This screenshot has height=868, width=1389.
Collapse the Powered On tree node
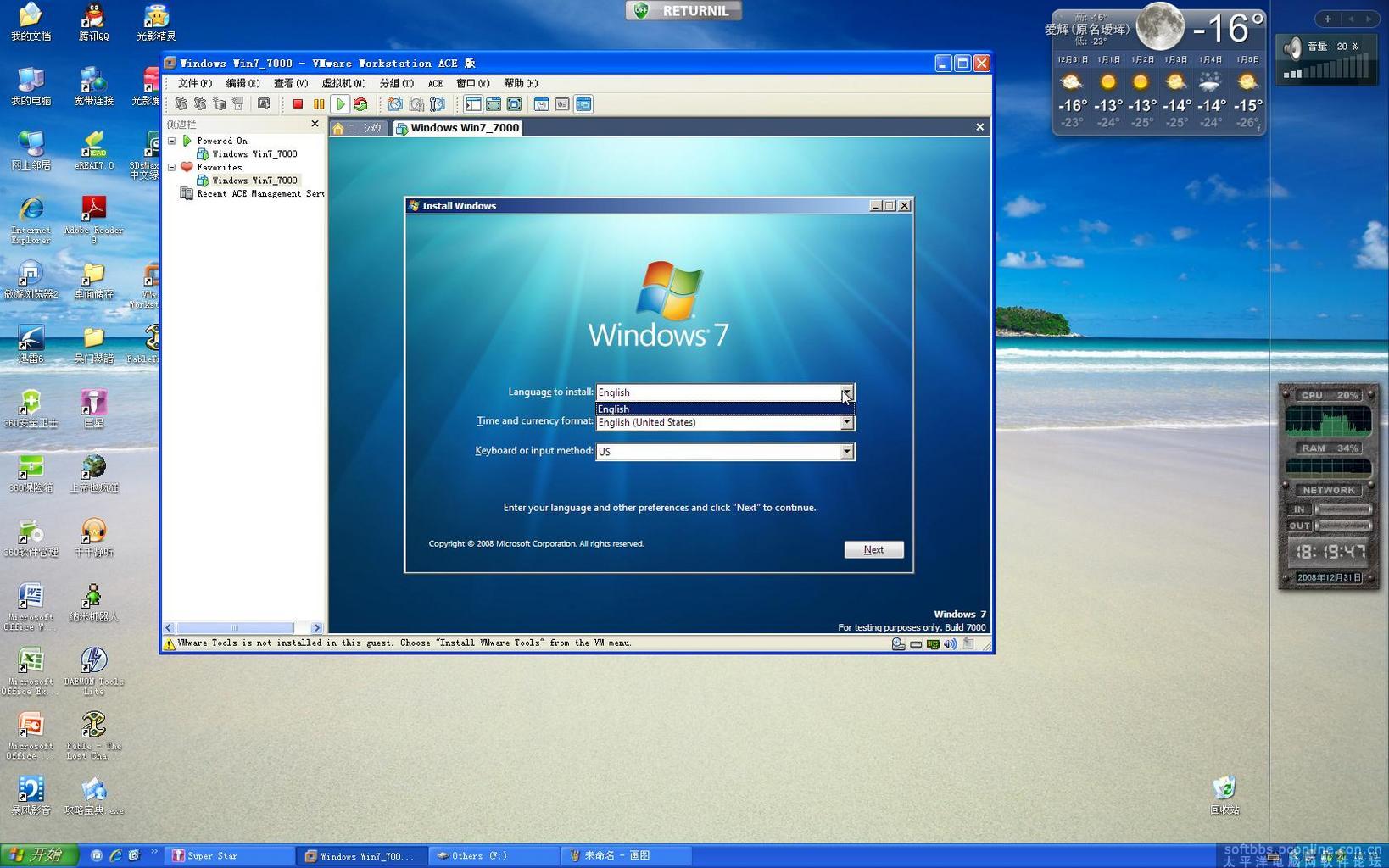[x=172, y=141]
